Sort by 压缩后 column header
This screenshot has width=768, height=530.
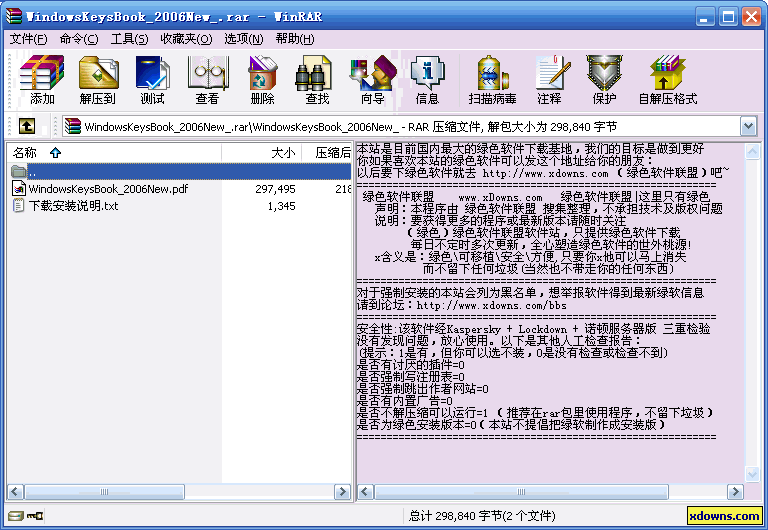point(326,152)
